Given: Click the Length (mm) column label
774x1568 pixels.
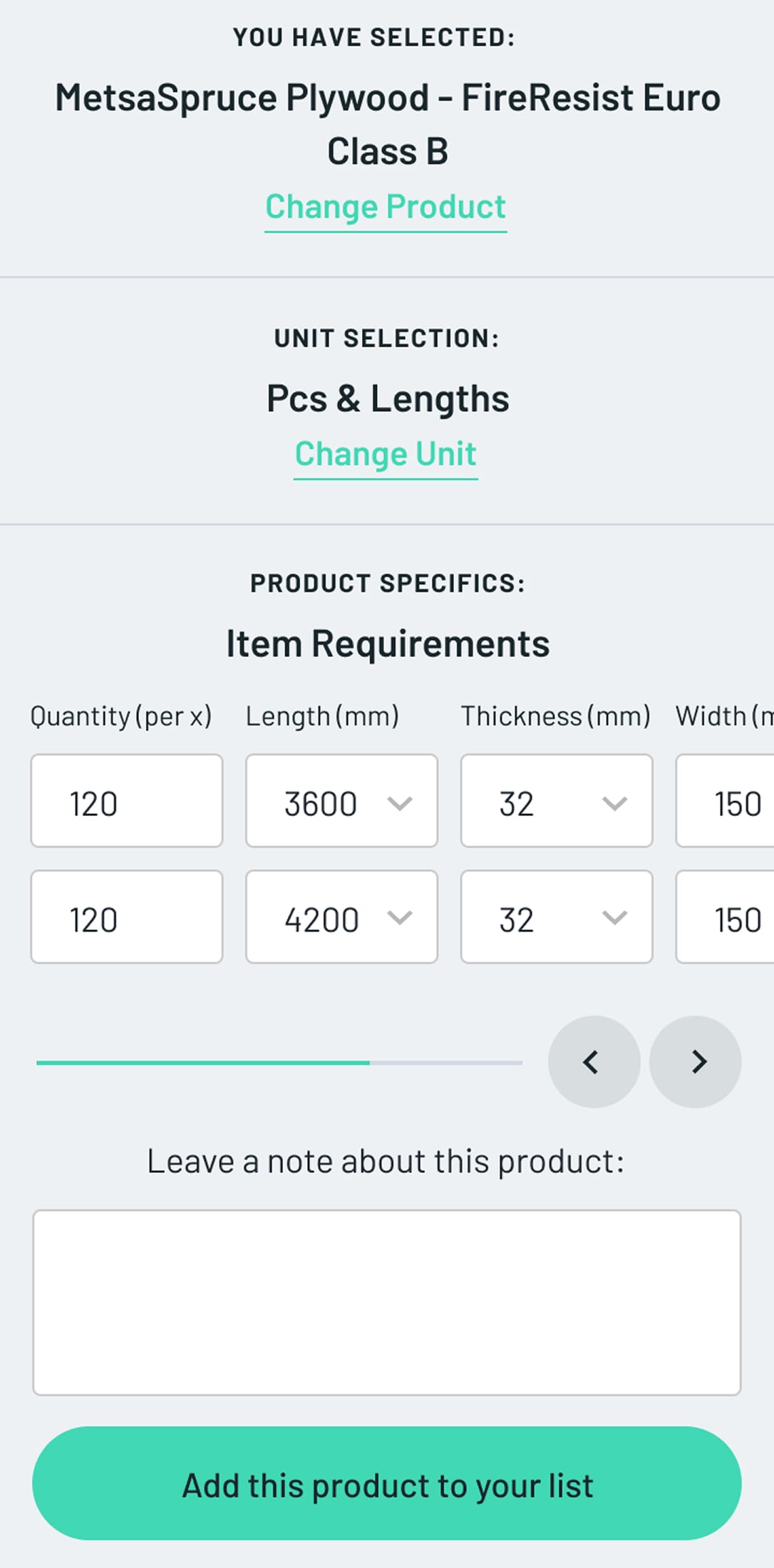Looking at the screenshot, I should [x=322, y=716].
